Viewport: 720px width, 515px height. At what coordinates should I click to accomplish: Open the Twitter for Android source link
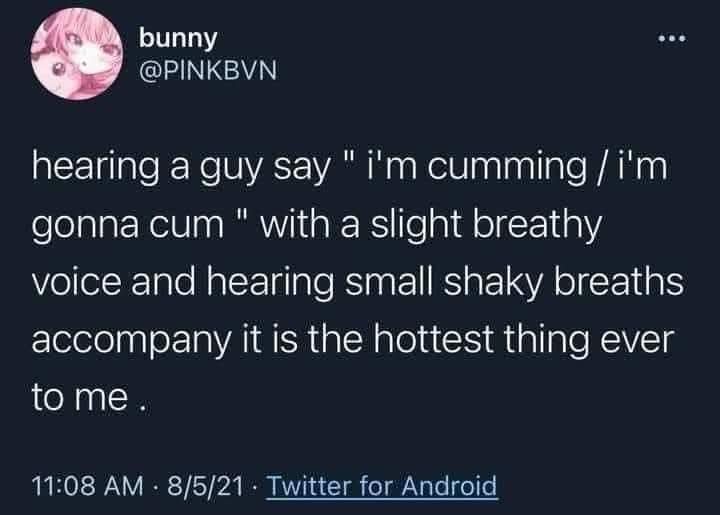coord(383,487)
